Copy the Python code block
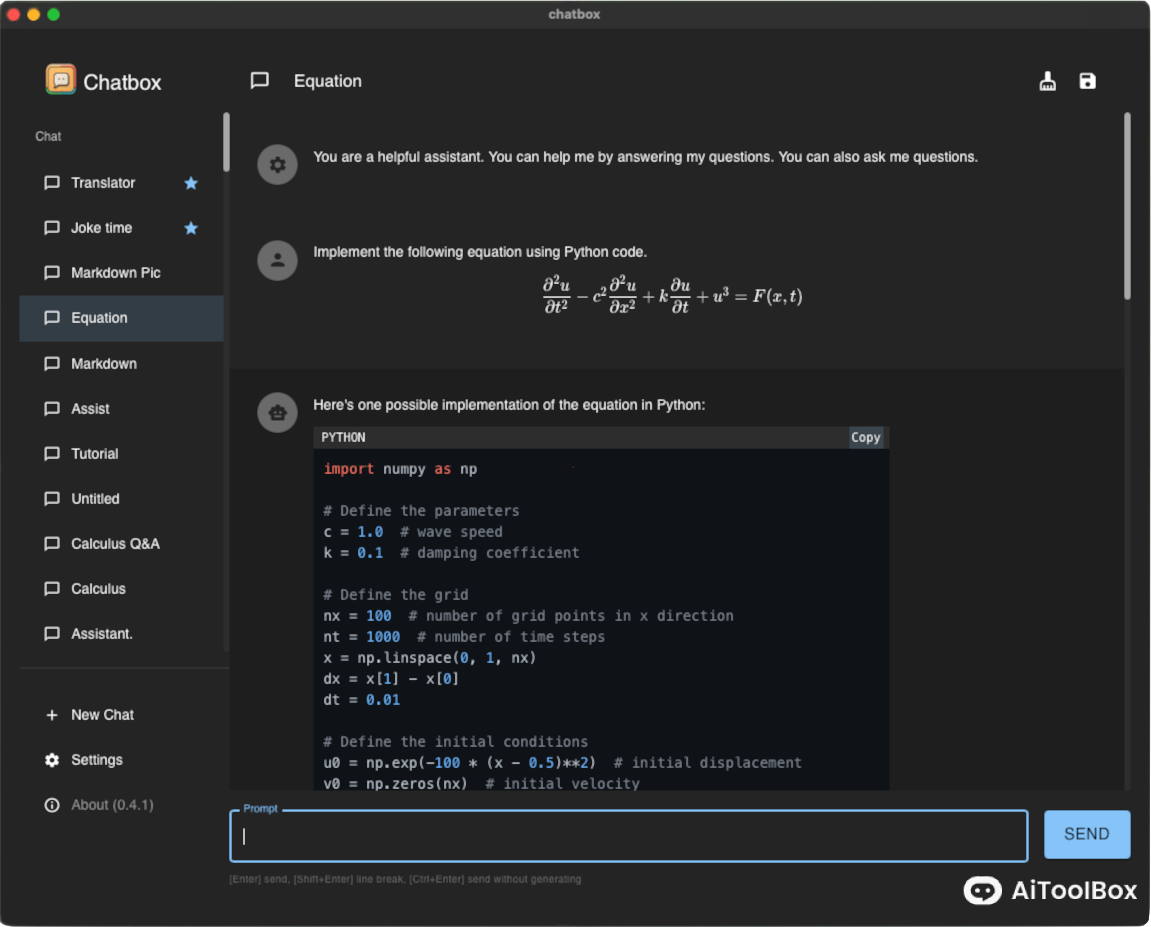This screenshot has height=927, width=1151. pos(865,437)
